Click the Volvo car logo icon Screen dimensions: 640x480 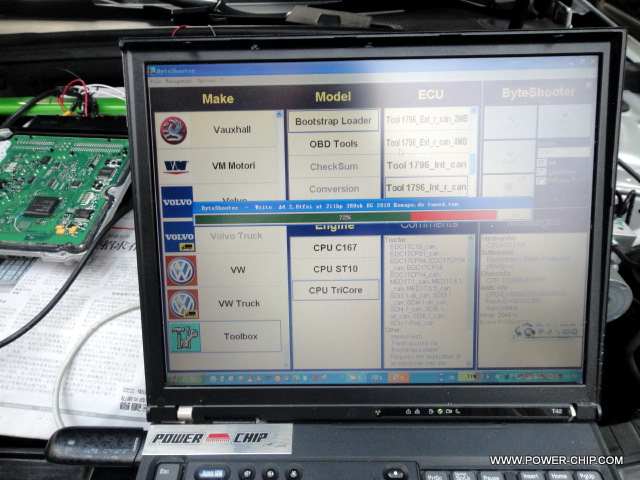tap(177, 202)
